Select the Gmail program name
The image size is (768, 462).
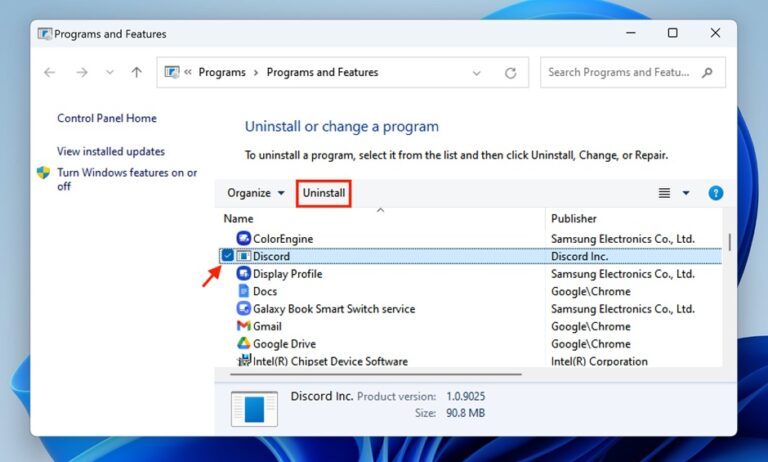coord(267,326)
